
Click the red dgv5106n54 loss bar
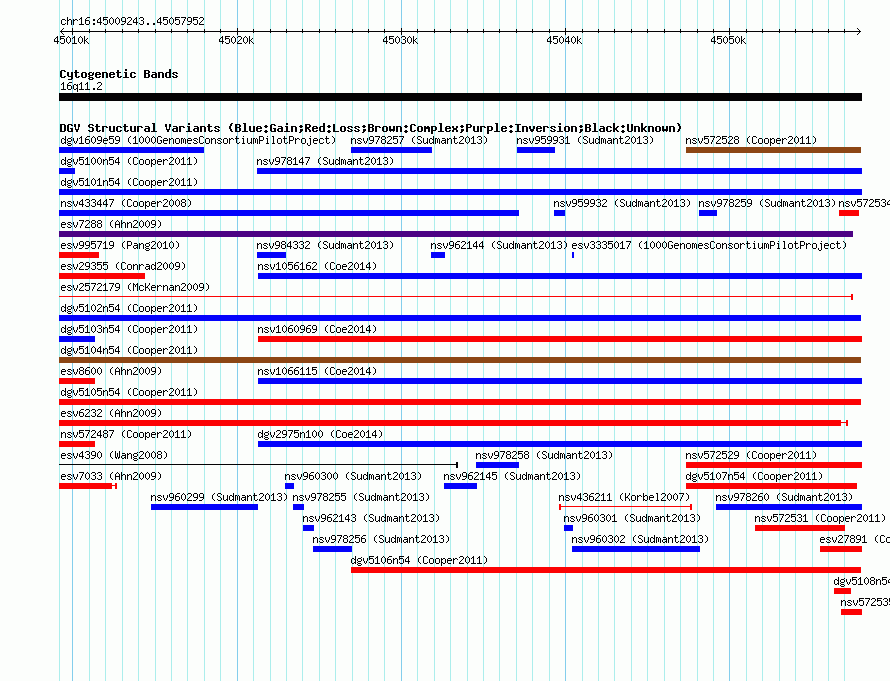click(x=606, y=570)
